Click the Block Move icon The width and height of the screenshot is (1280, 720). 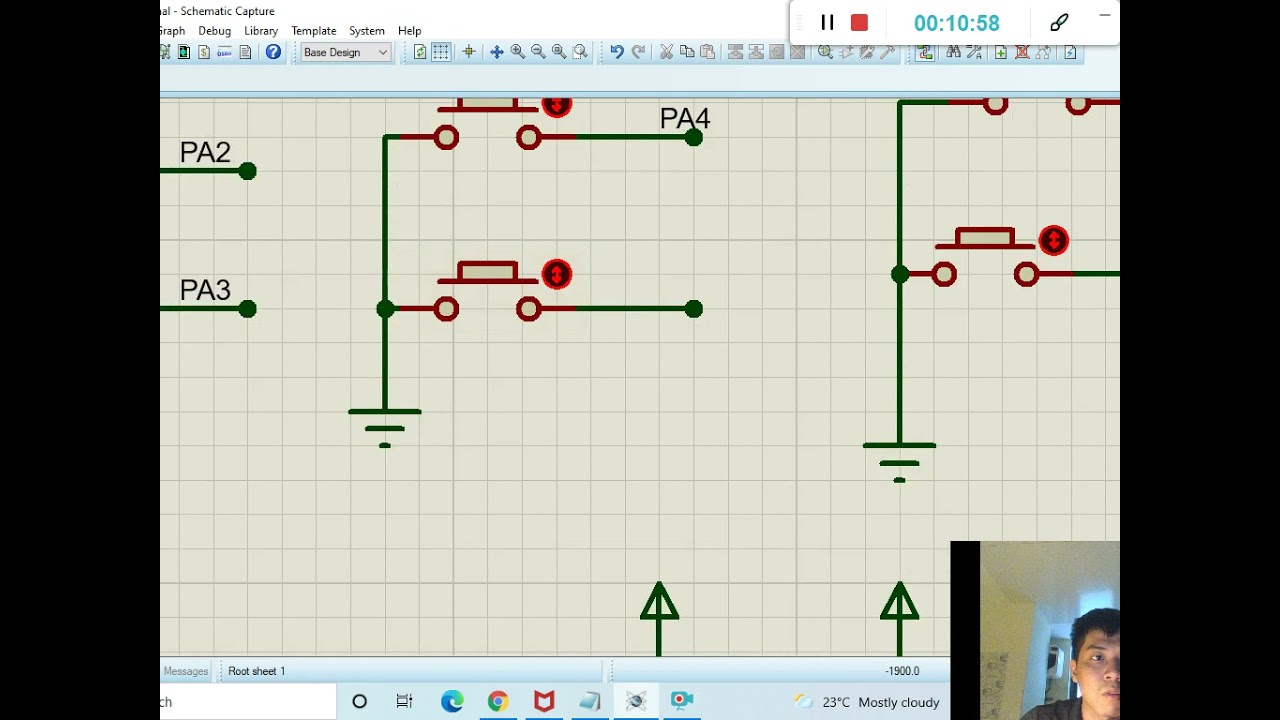(x=756, y=52)
